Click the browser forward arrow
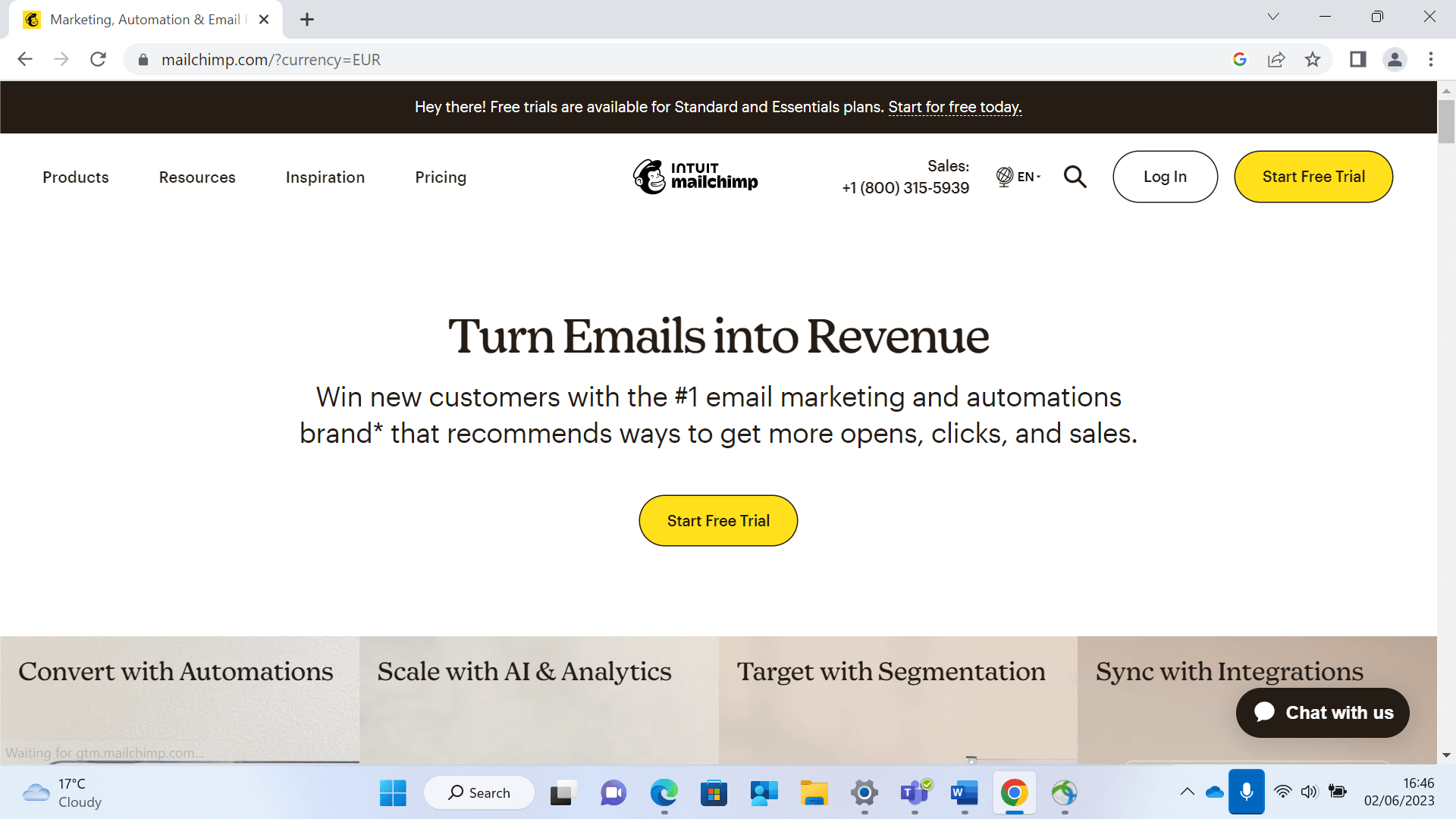This screenshot has height=819, width=1456. pyautogui.click(x=61, y=59)
